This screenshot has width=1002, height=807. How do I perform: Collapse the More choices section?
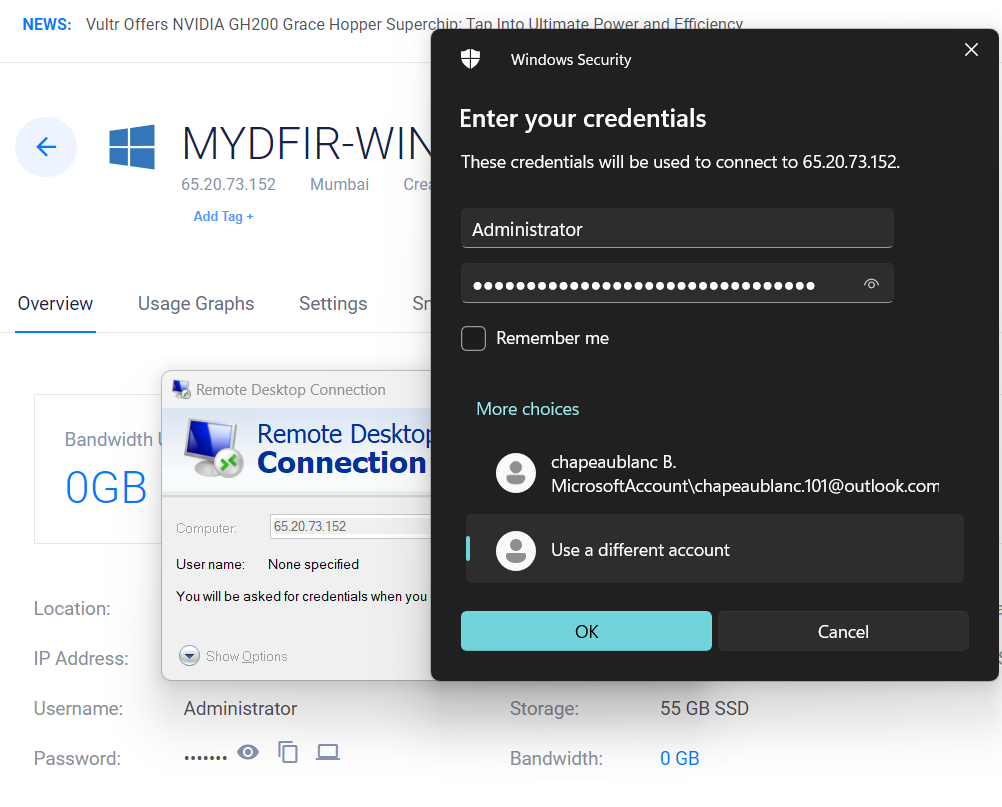(527, 409)
